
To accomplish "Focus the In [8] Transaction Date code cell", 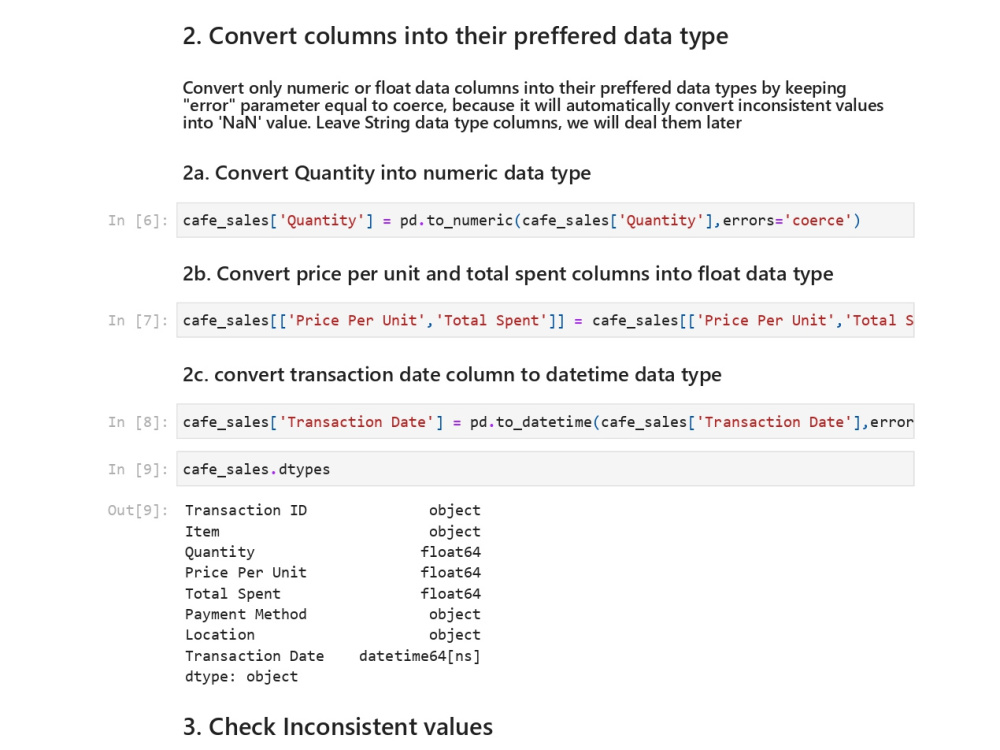I will (x=545, y=422).
